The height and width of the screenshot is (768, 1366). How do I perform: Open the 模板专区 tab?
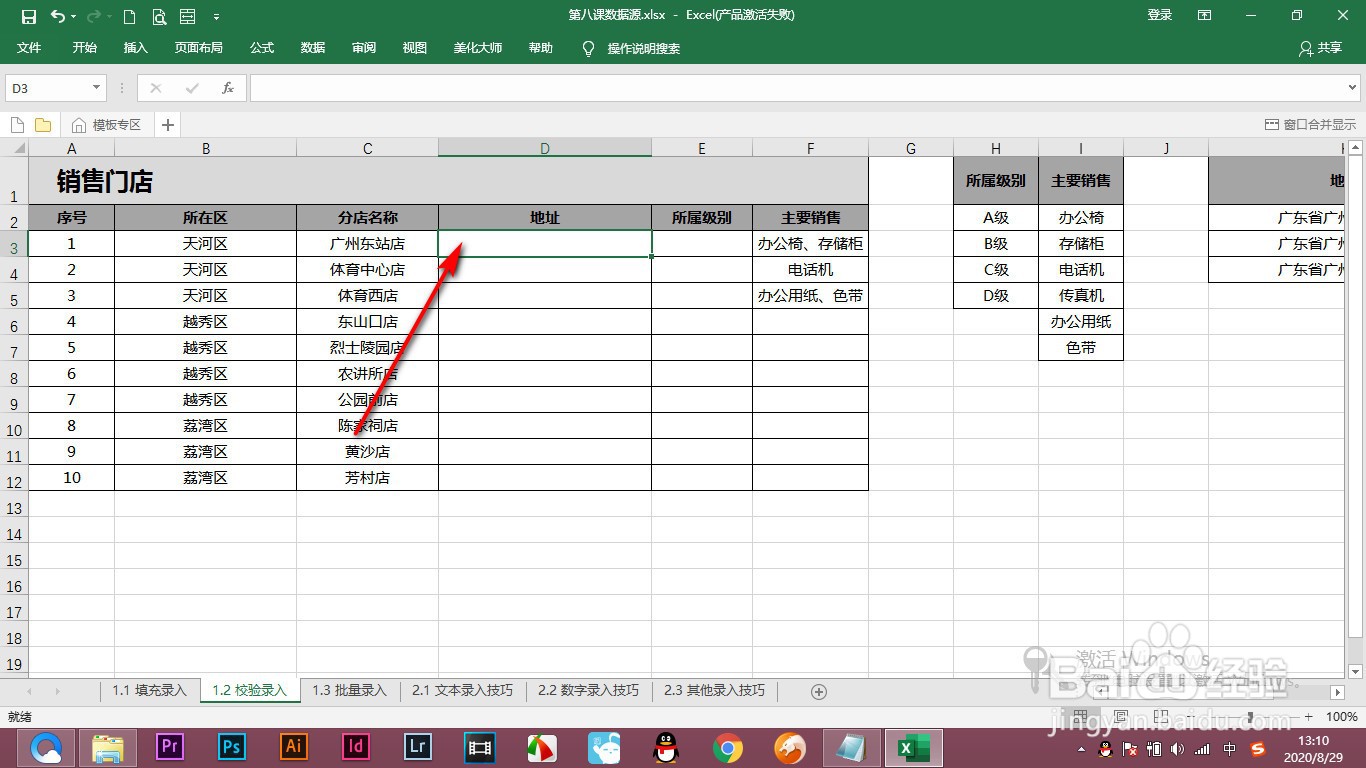point(106,125)
